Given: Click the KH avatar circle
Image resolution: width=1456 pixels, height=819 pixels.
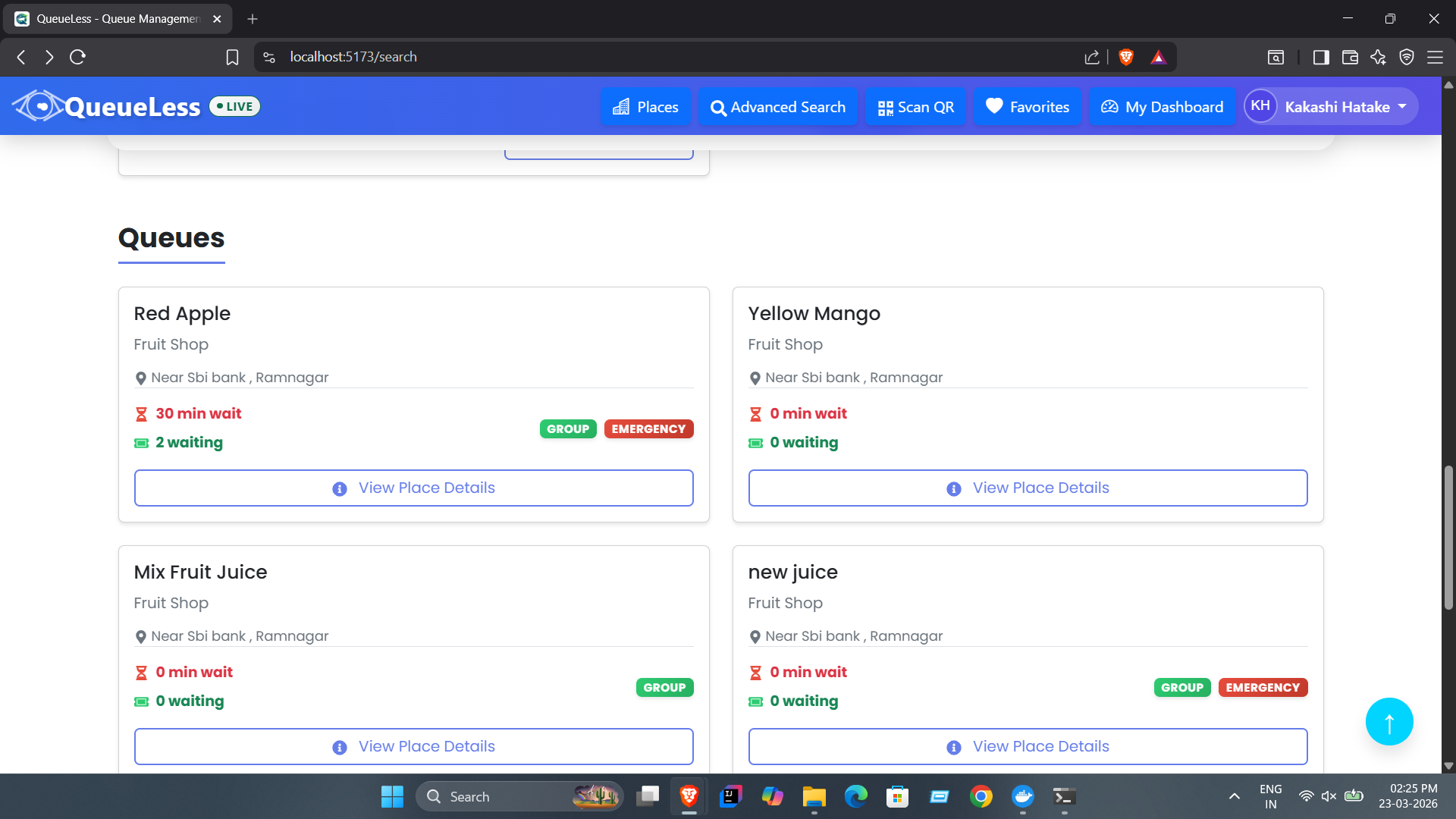Looking at the screenshot, I should (1260, 106).
